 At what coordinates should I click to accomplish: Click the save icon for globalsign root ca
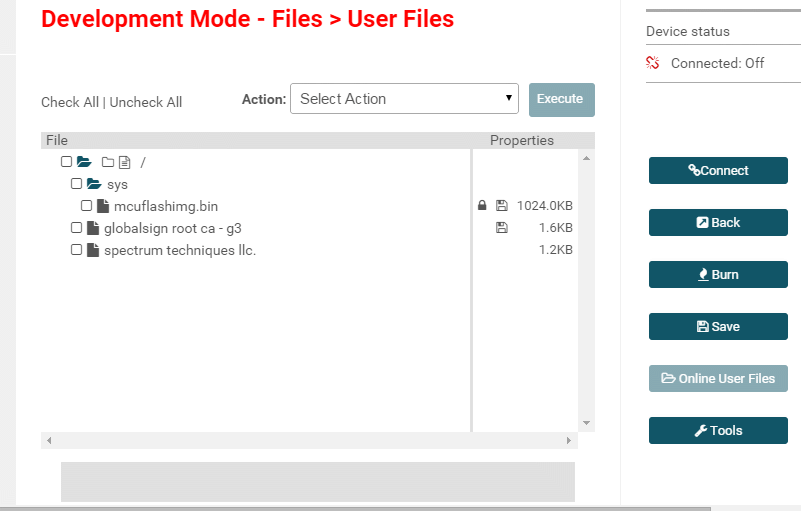(501, 228)
